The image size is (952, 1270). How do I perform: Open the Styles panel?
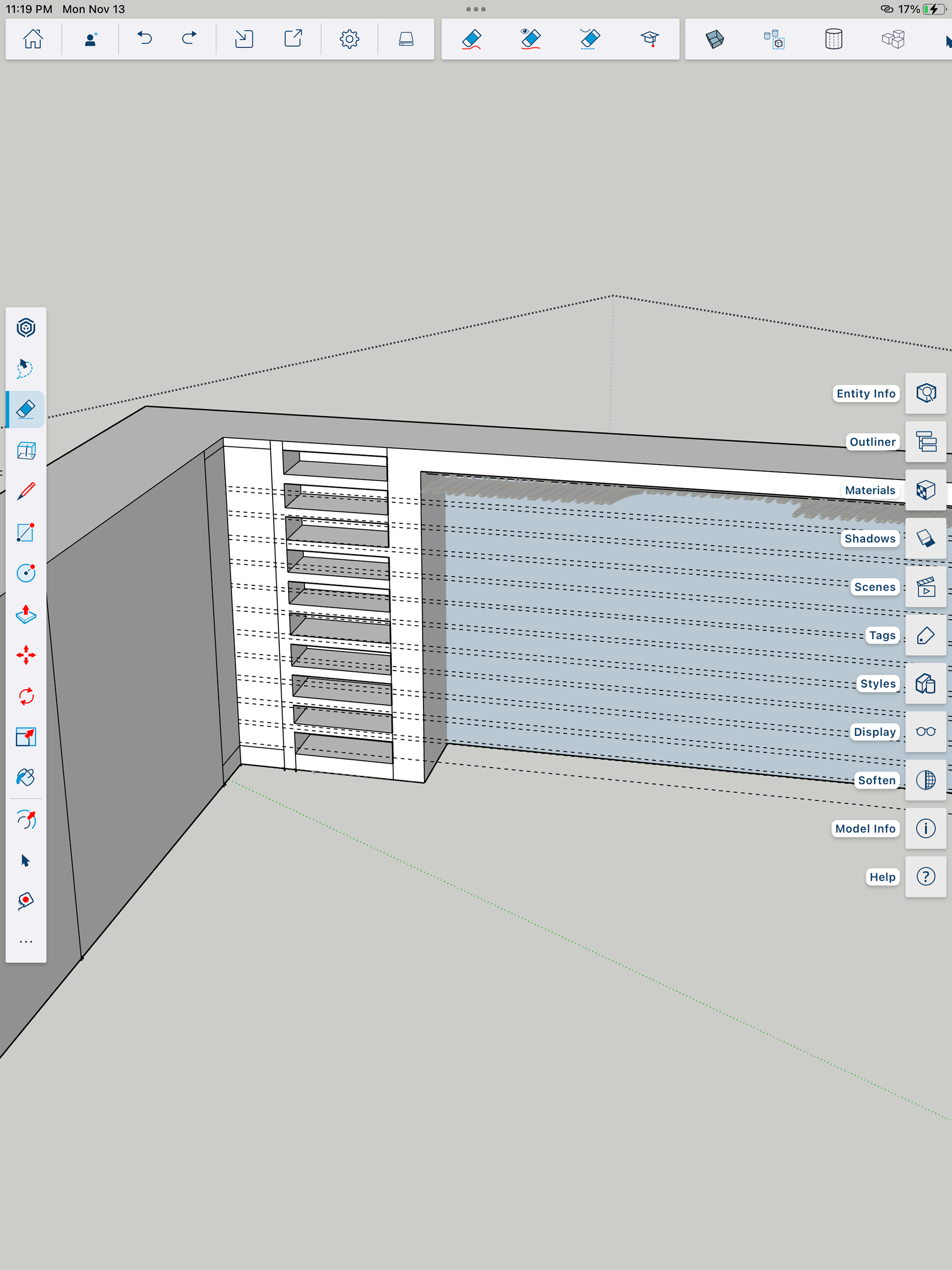click(x=925, y=683)
